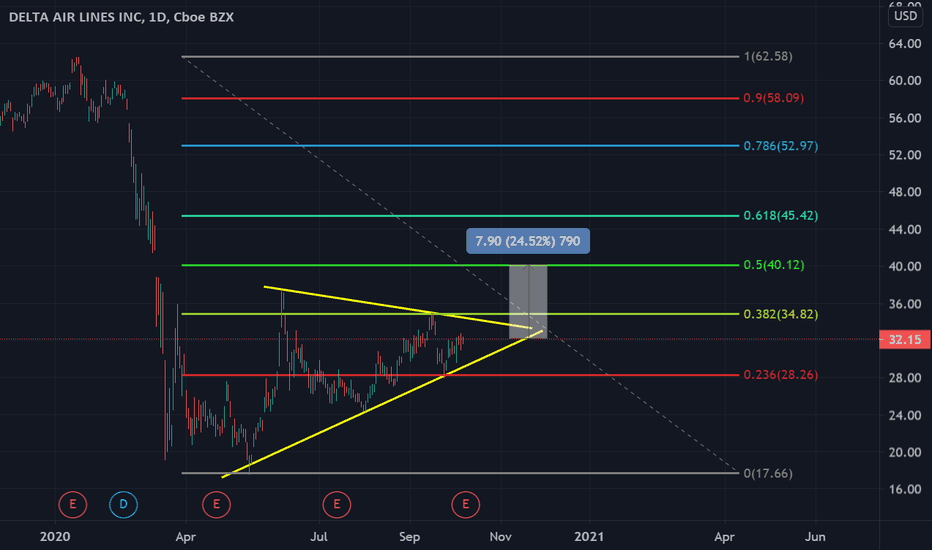Click the Sep label on time axis
932x550 pixels.
point(410,537)
